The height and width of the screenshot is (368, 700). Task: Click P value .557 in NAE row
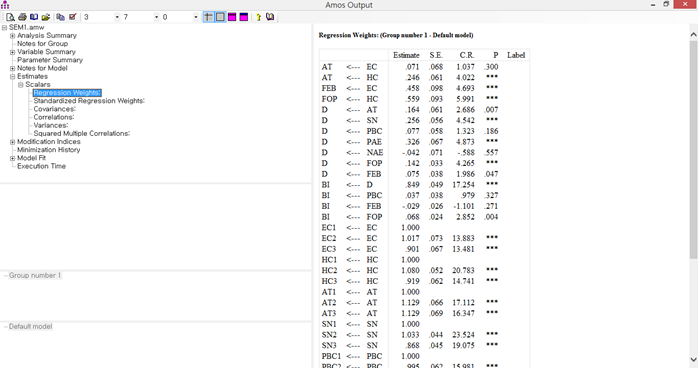(x=492, y=153)
